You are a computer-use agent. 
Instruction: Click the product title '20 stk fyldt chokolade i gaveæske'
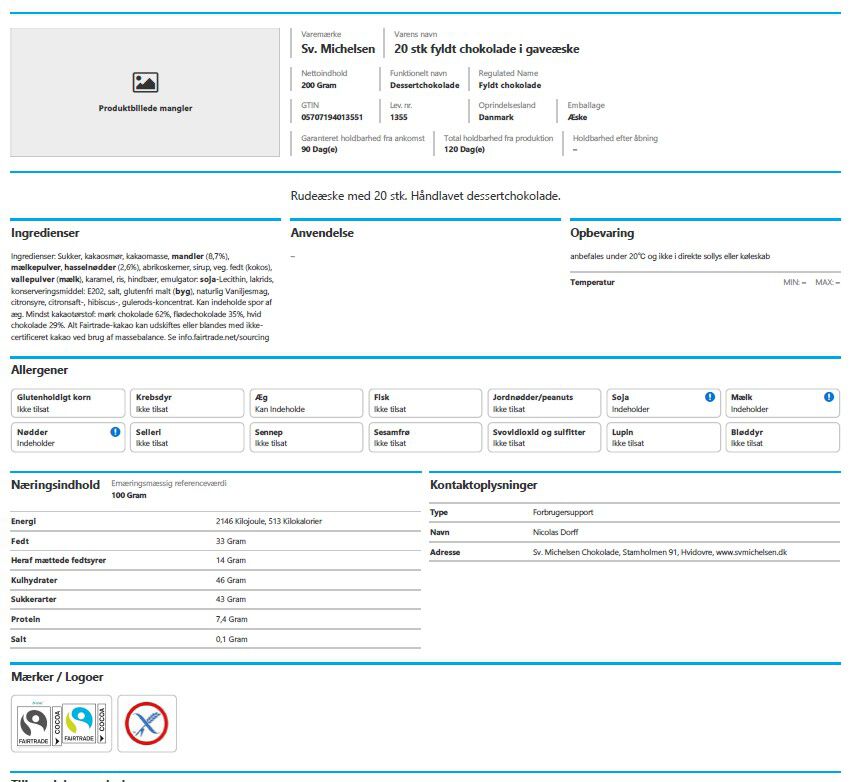tap(486, 49)
